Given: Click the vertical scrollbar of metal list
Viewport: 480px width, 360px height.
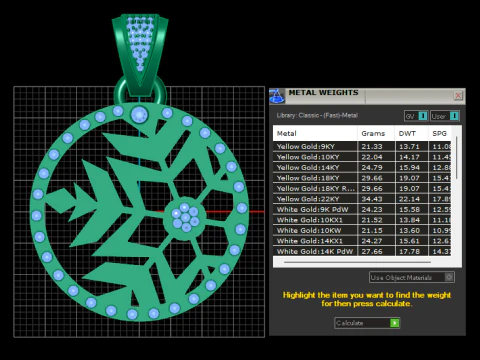Looking at the screenshot, I should [x=457, y=158].
